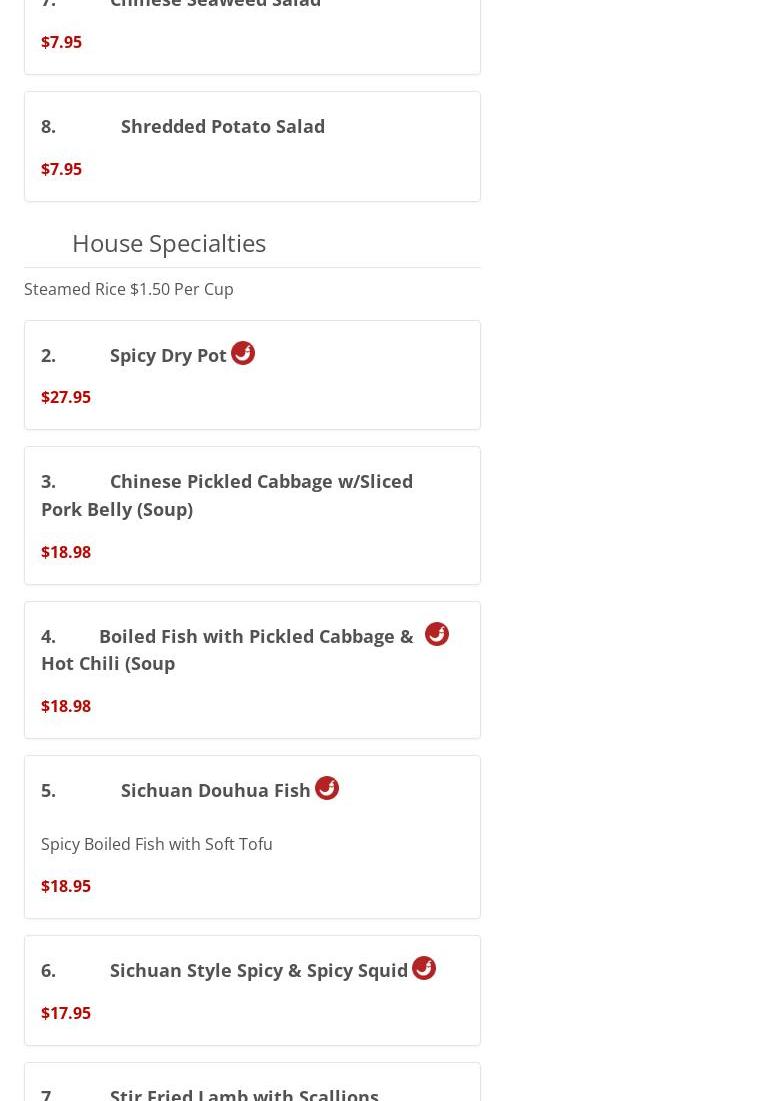Select the Shredded Potato Salad menu item
The image size is (770, 1101).
click(x=252, y=147)
